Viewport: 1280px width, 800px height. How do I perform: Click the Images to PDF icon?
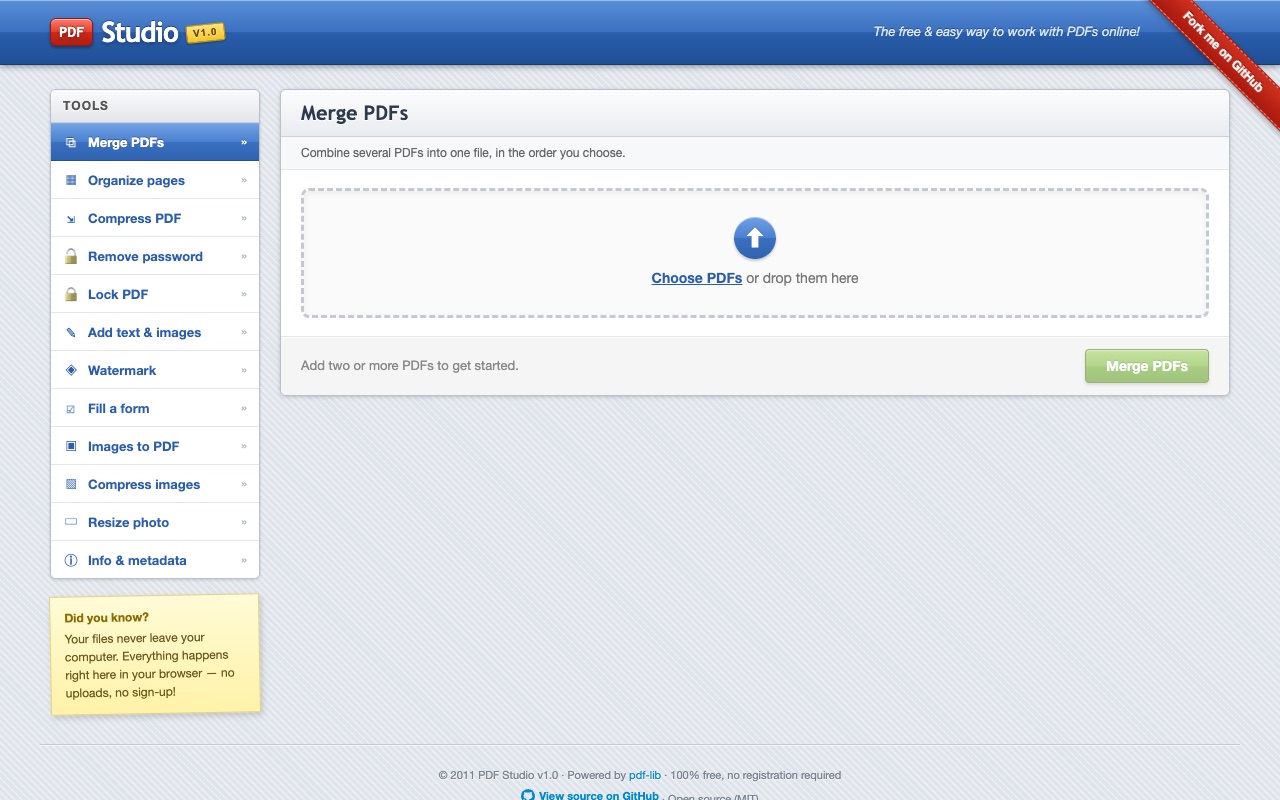point(71,447)
